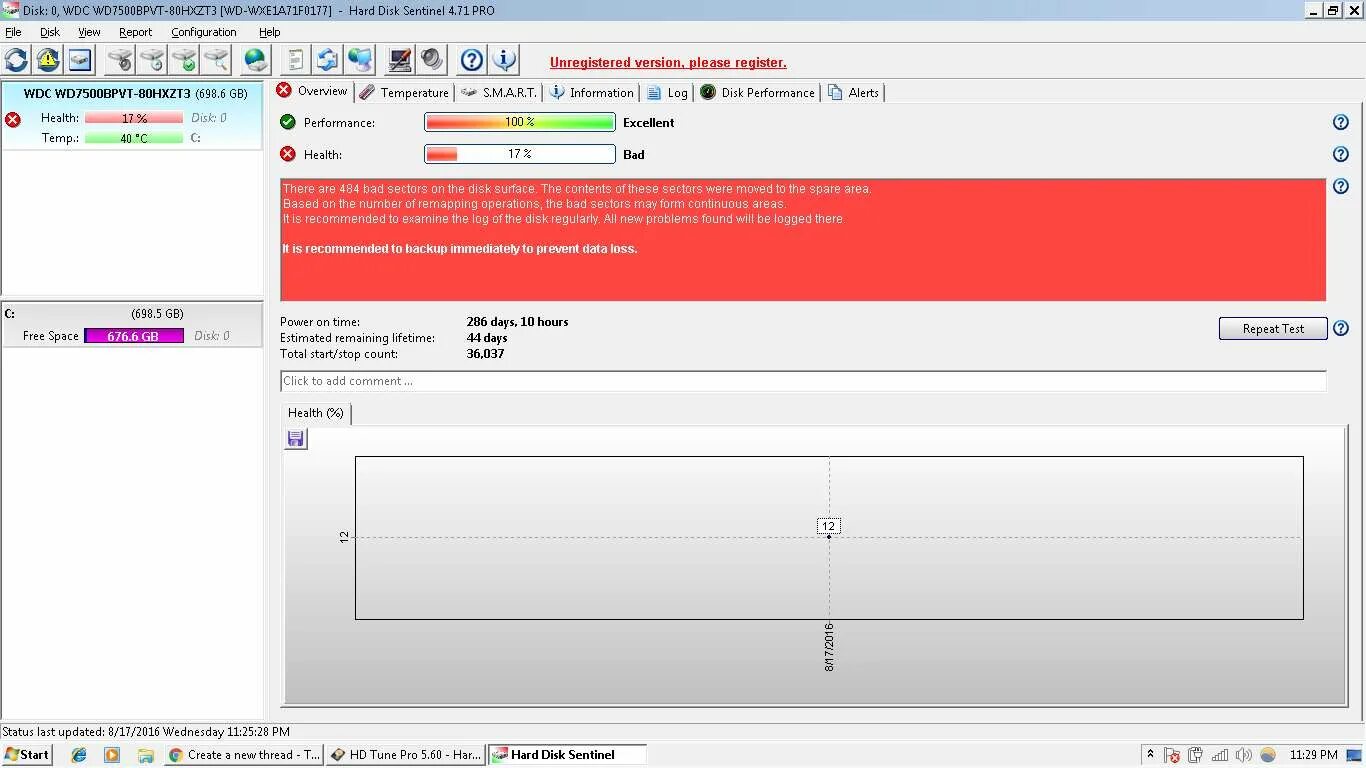Screen dimensions: 1366x768
Task: Show hidden tray icons chevron
Action: 1150,755
